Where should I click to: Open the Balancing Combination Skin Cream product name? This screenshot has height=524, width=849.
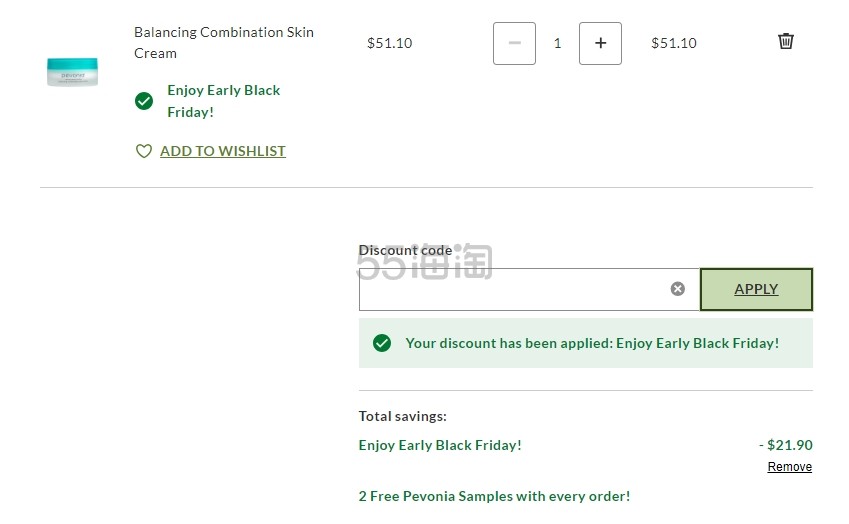(224, 42)
